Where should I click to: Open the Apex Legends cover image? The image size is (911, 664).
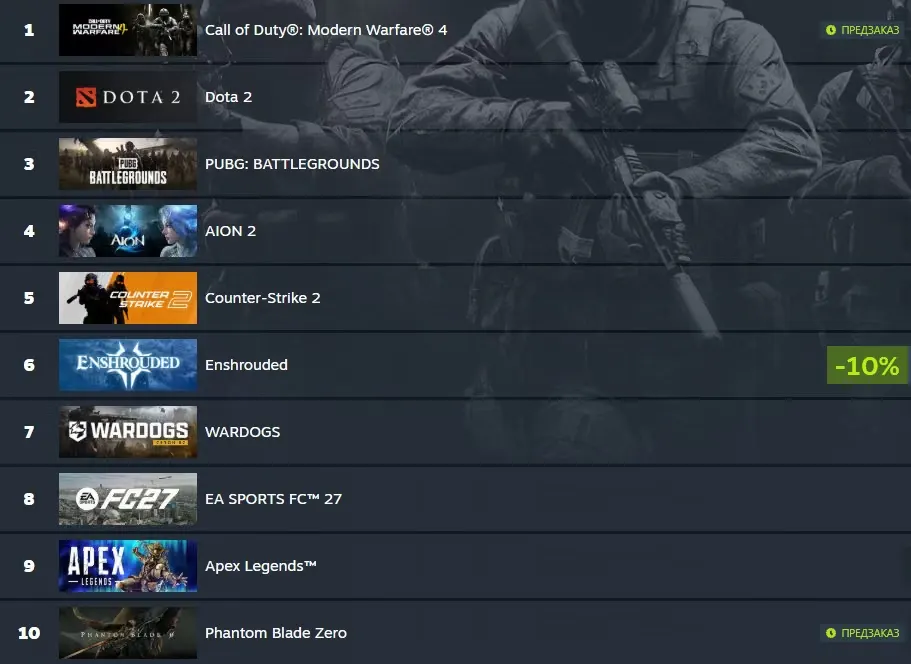[128, 566]
